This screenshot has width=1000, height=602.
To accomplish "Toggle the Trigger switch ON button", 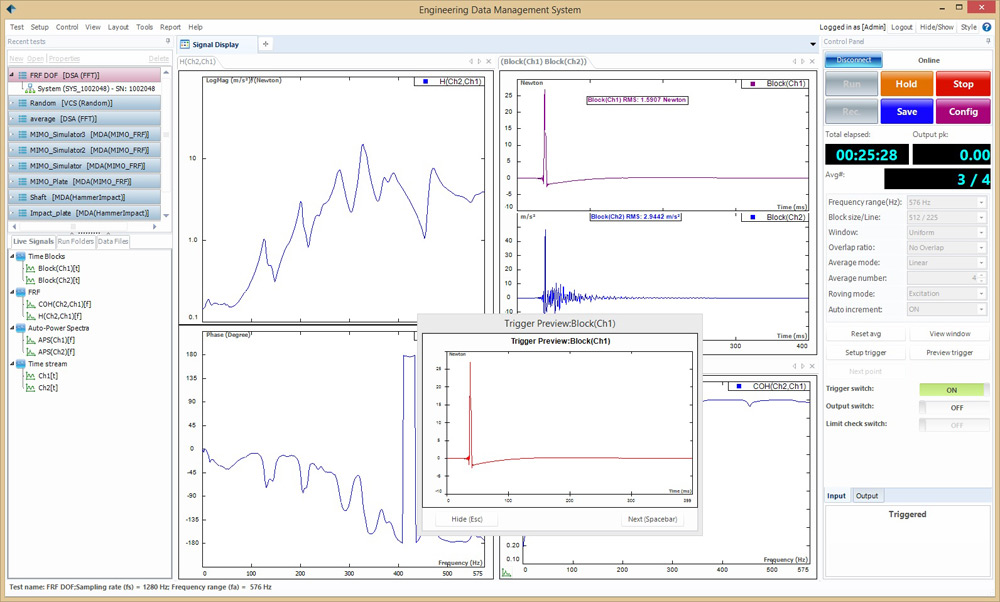I will click(x=952, y=389).
